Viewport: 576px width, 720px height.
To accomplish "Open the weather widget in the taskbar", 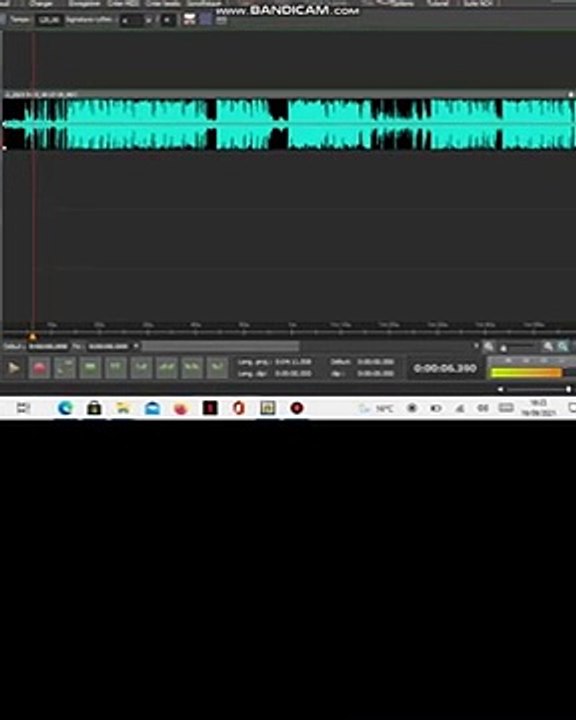I will [x=376, y=408].
